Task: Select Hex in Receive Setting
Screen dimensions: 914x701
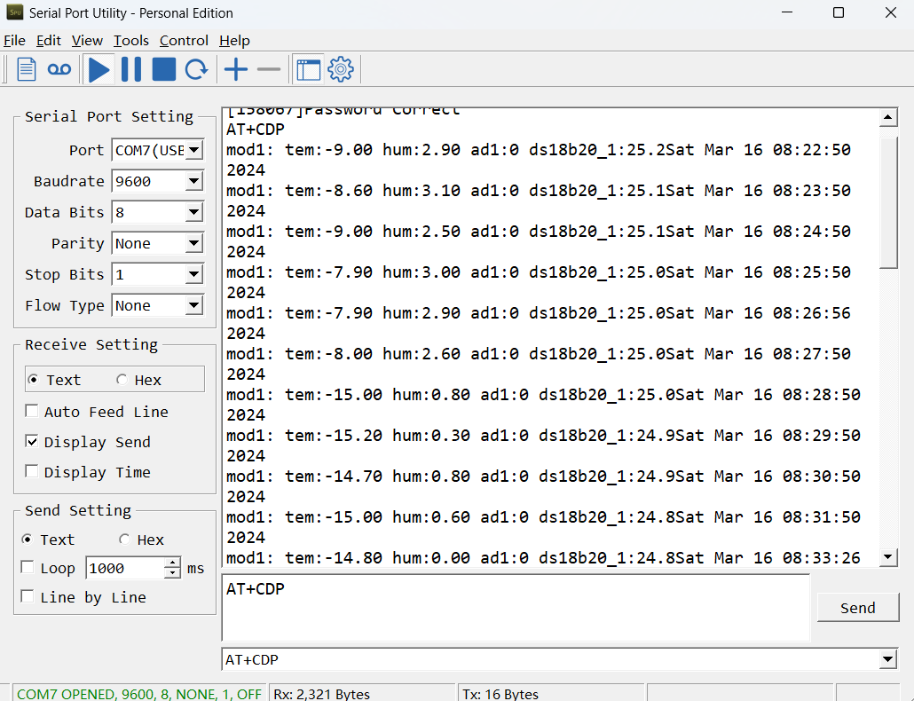Action: coord(139,380)
